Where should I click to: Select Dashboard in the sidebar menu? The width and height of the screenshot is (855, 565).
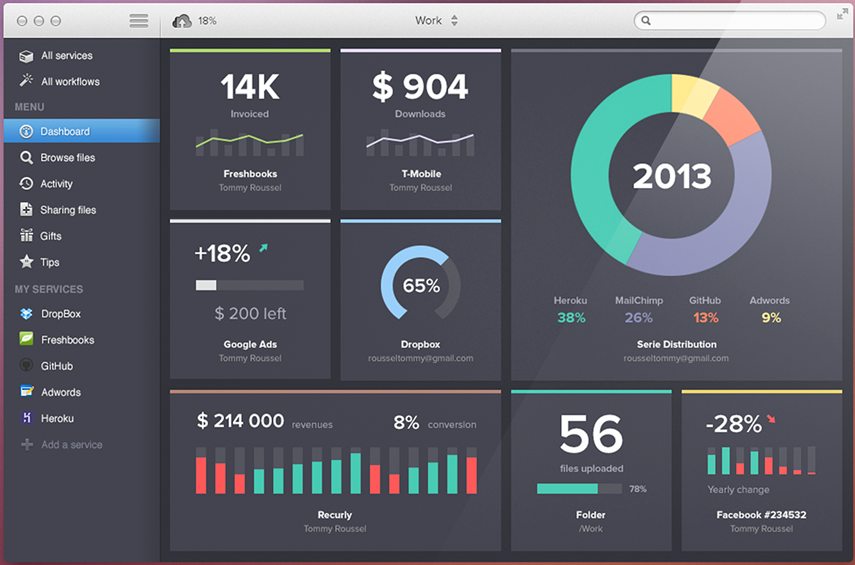[82, 131]
